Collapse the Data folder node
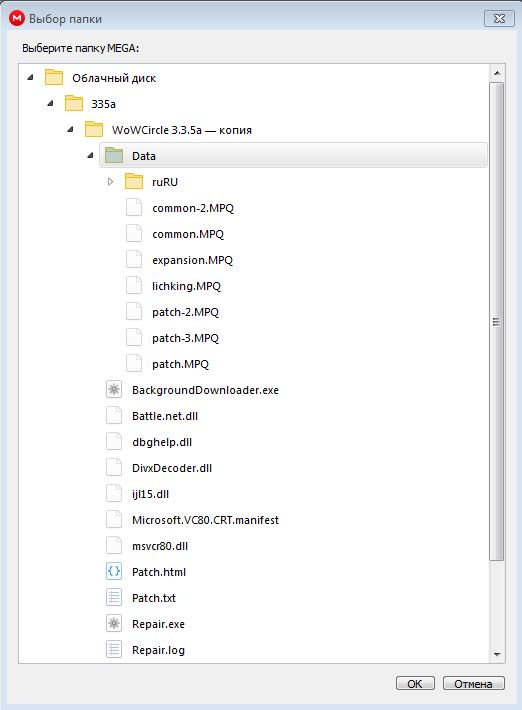The image size is (522, 710). 90,155
